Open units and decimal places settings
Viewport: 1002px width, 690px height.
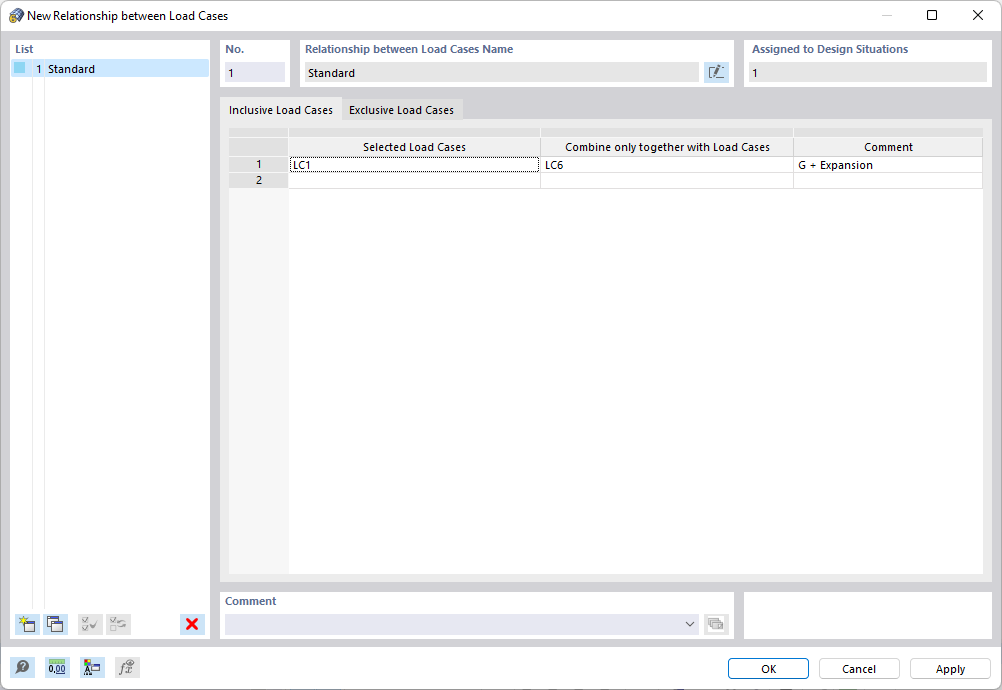point(57,667)
